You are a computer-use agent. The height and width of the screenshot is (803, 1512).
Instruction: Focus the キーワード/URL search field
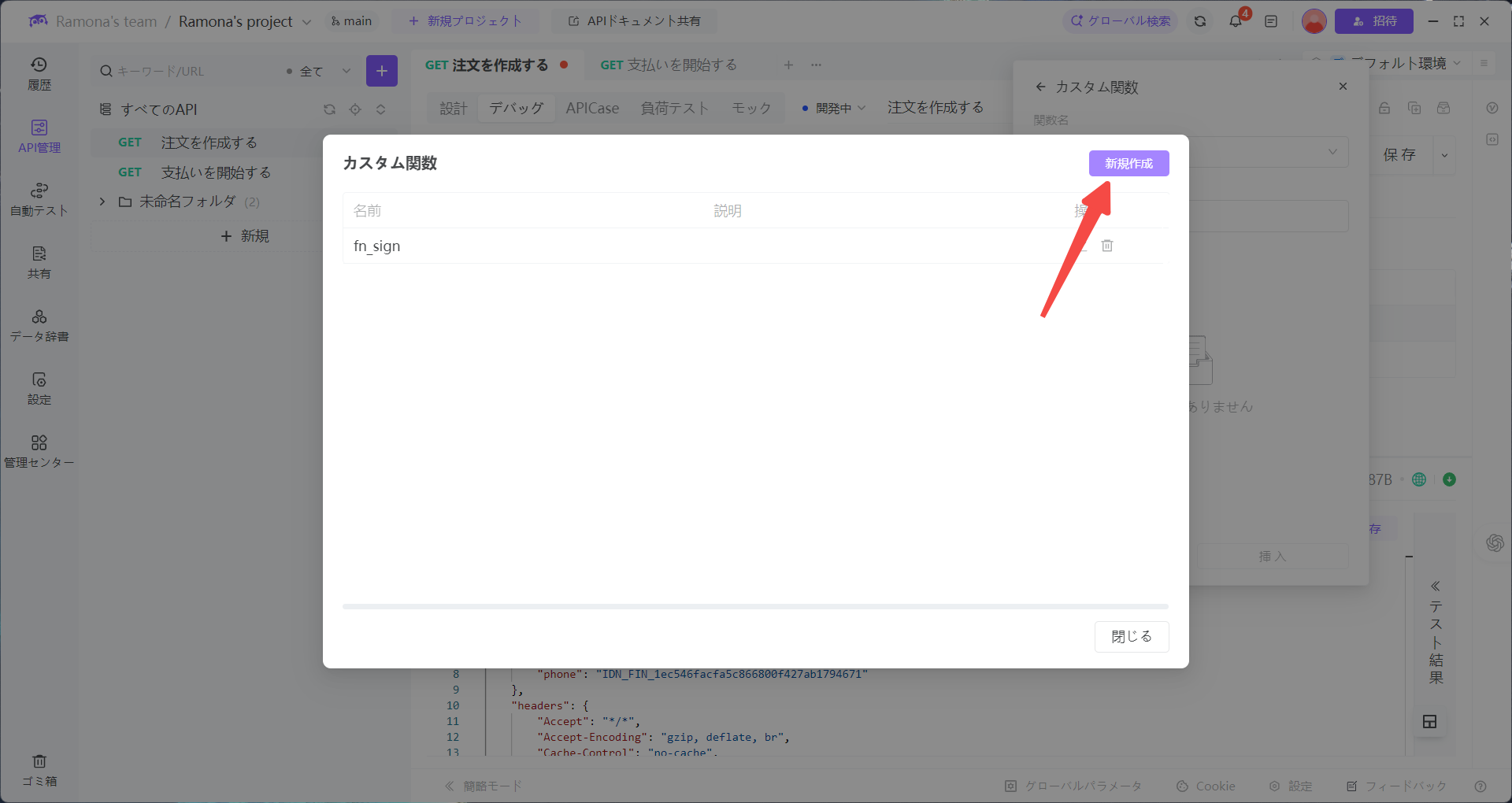pyautogui.click(x=185, y=71)
